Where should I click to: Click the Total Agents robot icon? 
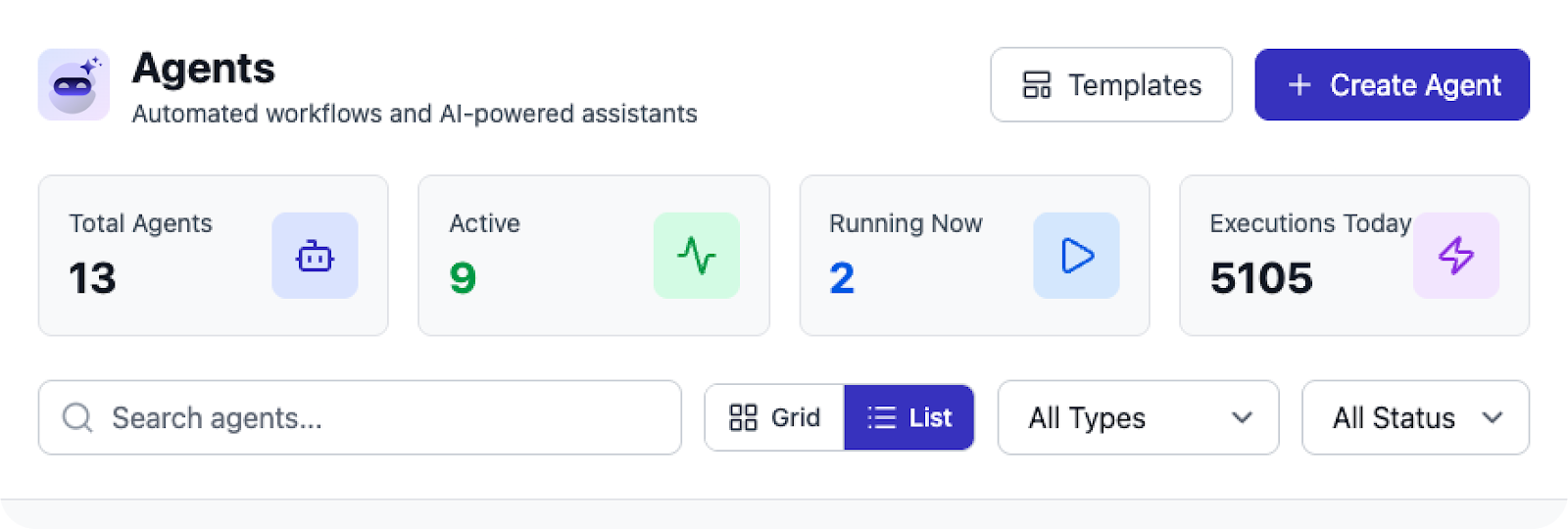point(315,256)
